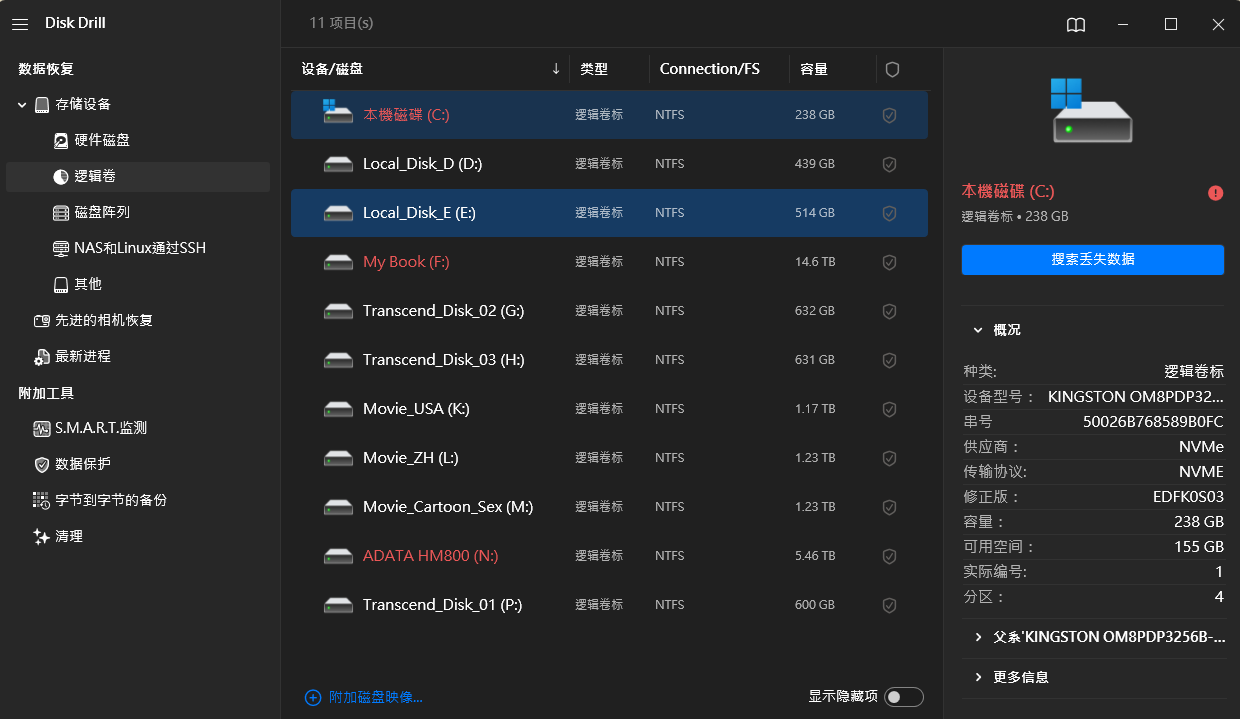Click the book help icon in title bar
This screenshot has width=1240, height=719.
1075,25
